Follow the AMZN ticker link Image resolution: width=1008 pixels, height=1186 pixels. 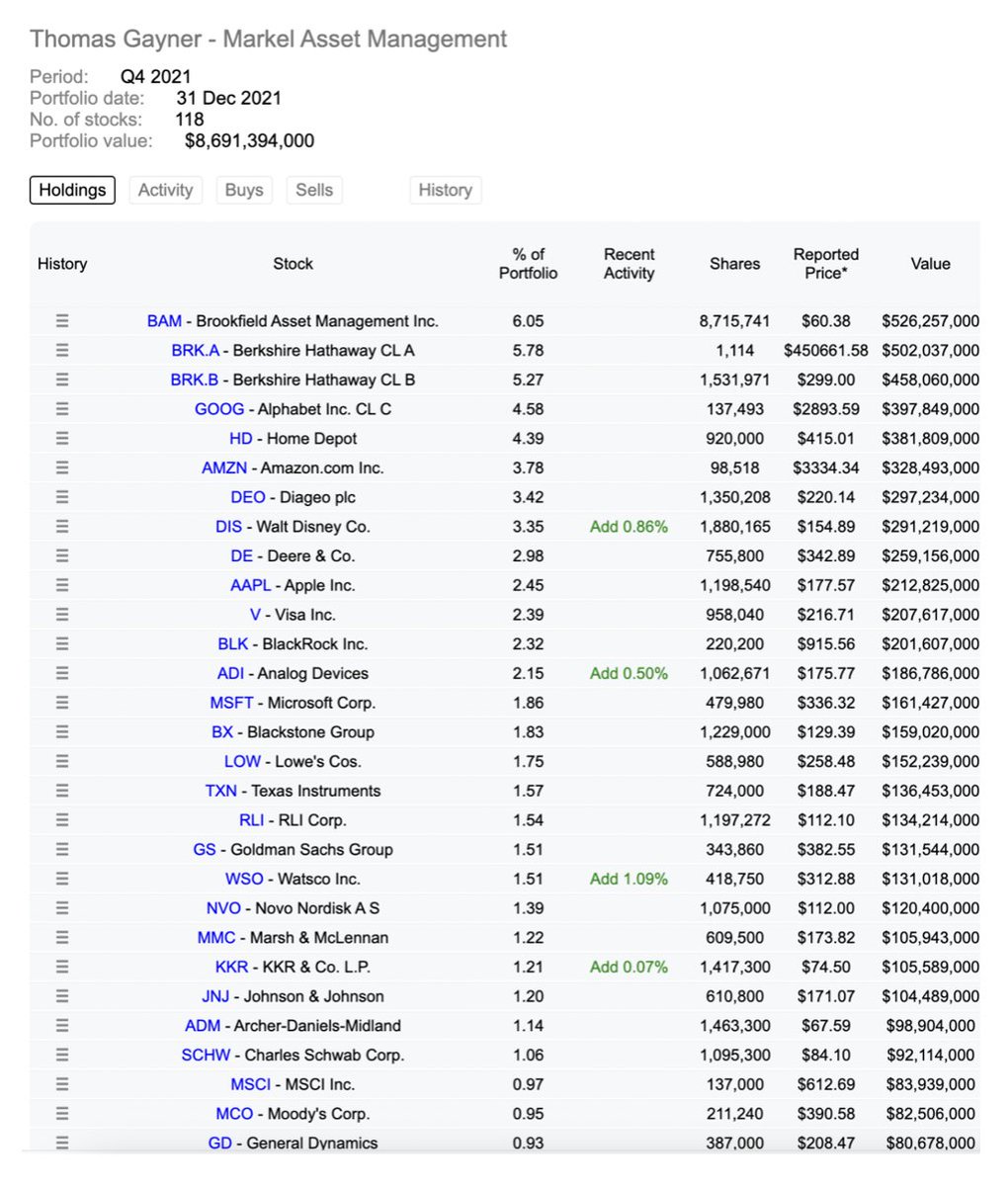point(224,467)
